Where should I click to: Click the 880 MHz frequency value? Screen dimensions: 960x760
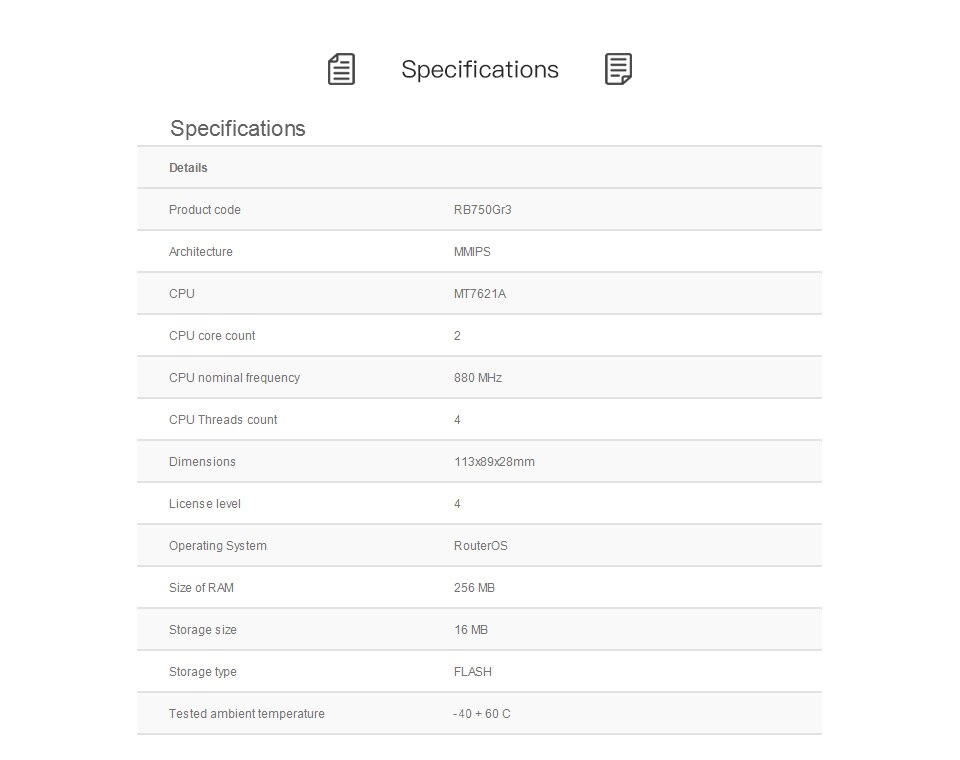coord(478,378)
